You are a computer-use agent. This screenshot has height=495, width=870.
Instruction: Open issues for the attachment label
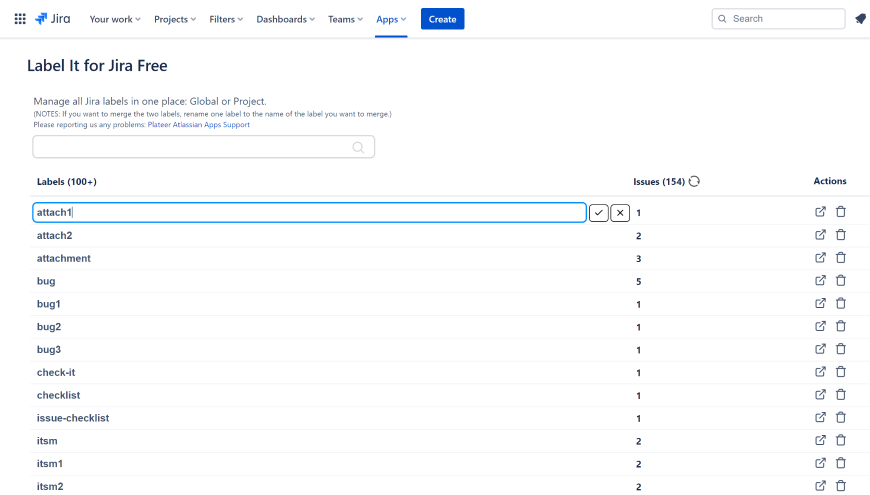click(x=820, y=258)
